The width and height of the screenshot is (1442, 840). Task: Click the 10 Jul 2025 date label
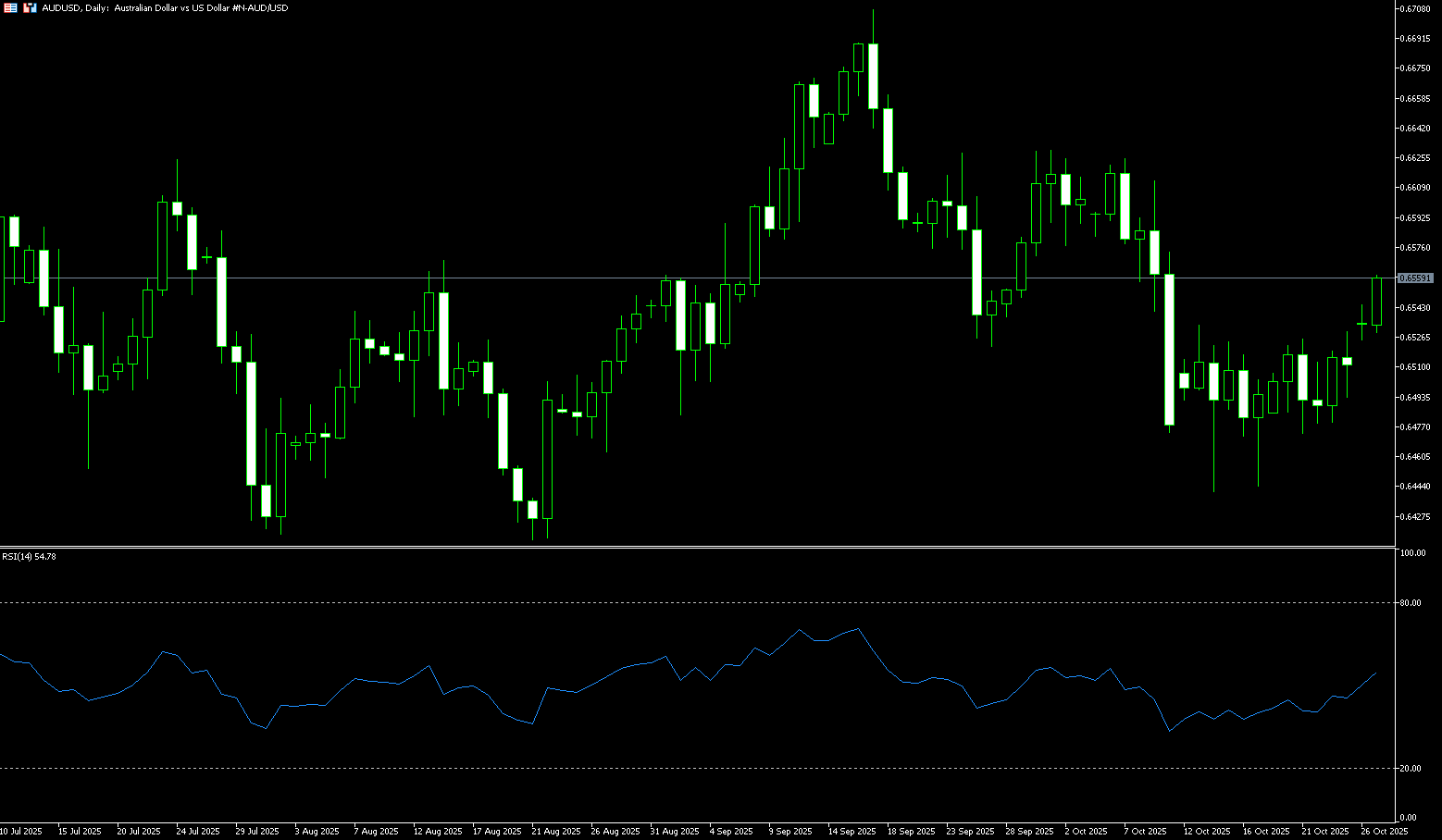(21, 832)
